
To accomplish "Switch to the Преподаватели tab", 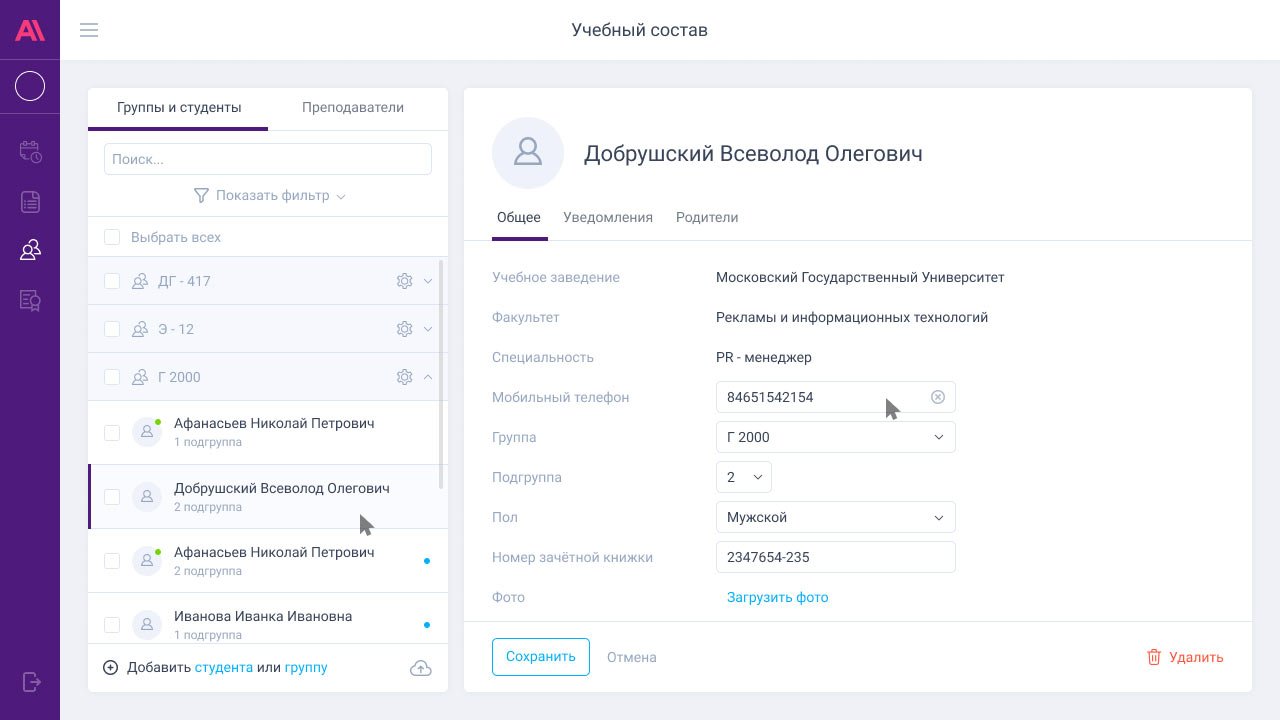I will (353, 107).
